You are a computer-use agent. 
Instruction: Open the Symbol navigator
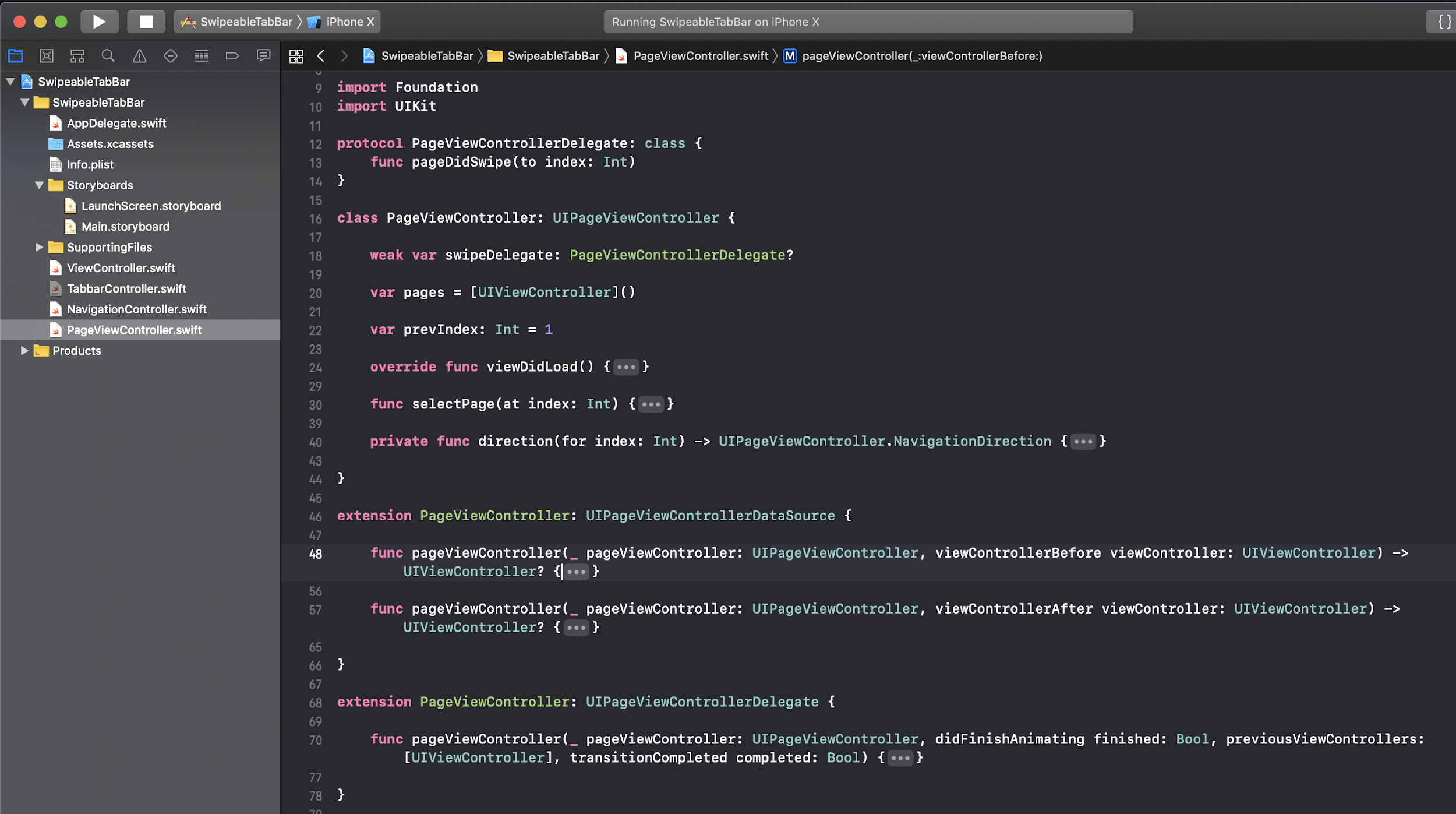tap(77, 55)
